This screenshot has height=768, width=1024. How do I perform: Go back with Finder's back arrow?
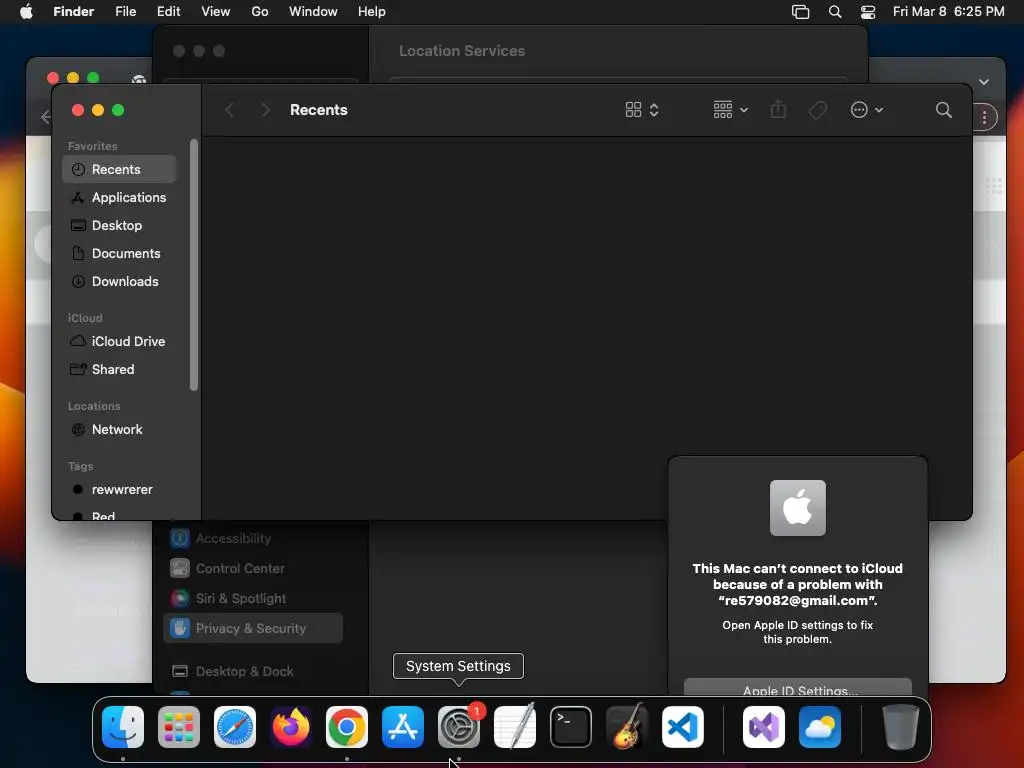(x=229, y=110)
